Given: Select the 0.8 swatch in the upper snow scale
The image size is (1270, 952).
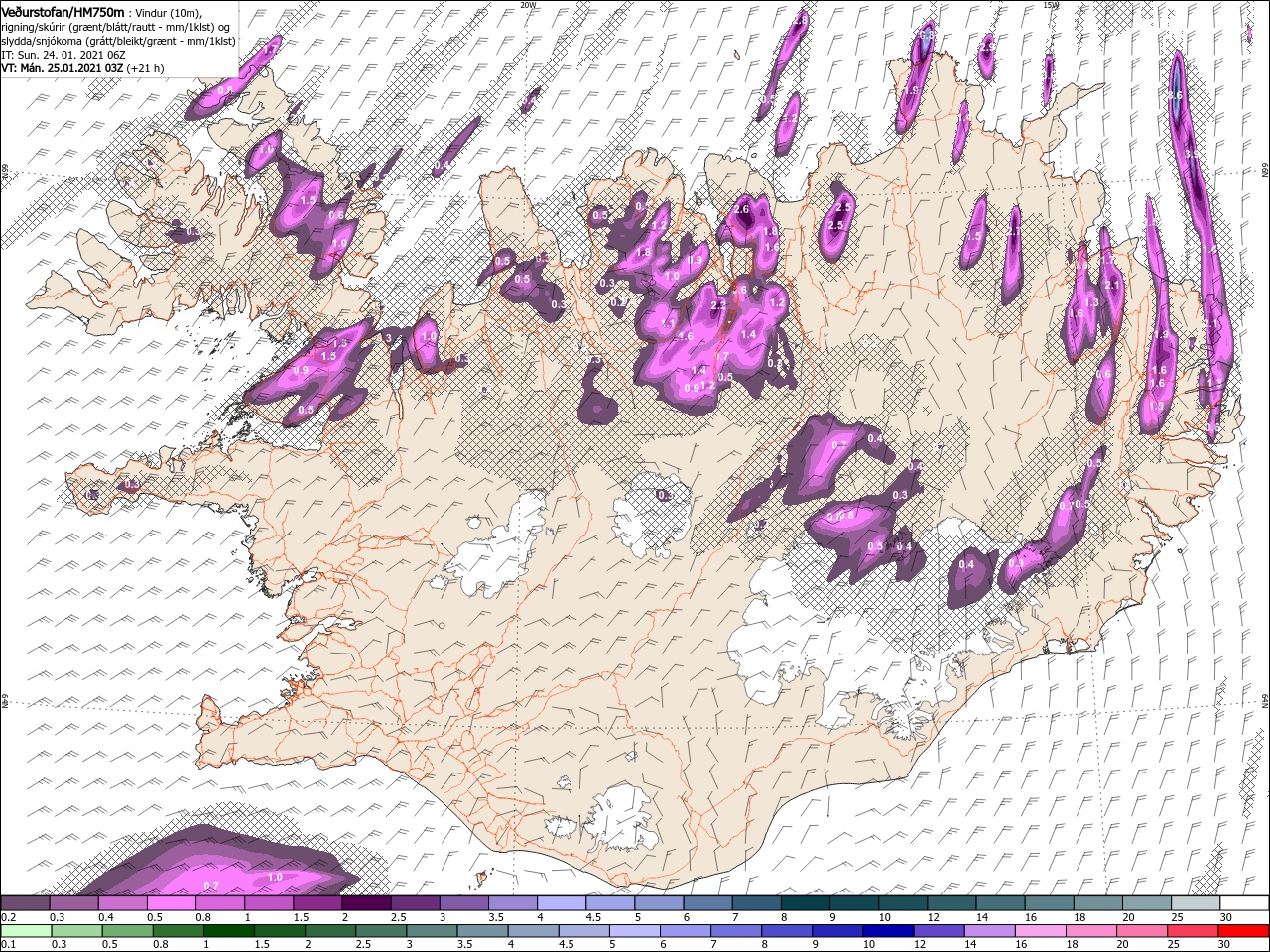Looking at the screenshot, I should tap(220, 903).
